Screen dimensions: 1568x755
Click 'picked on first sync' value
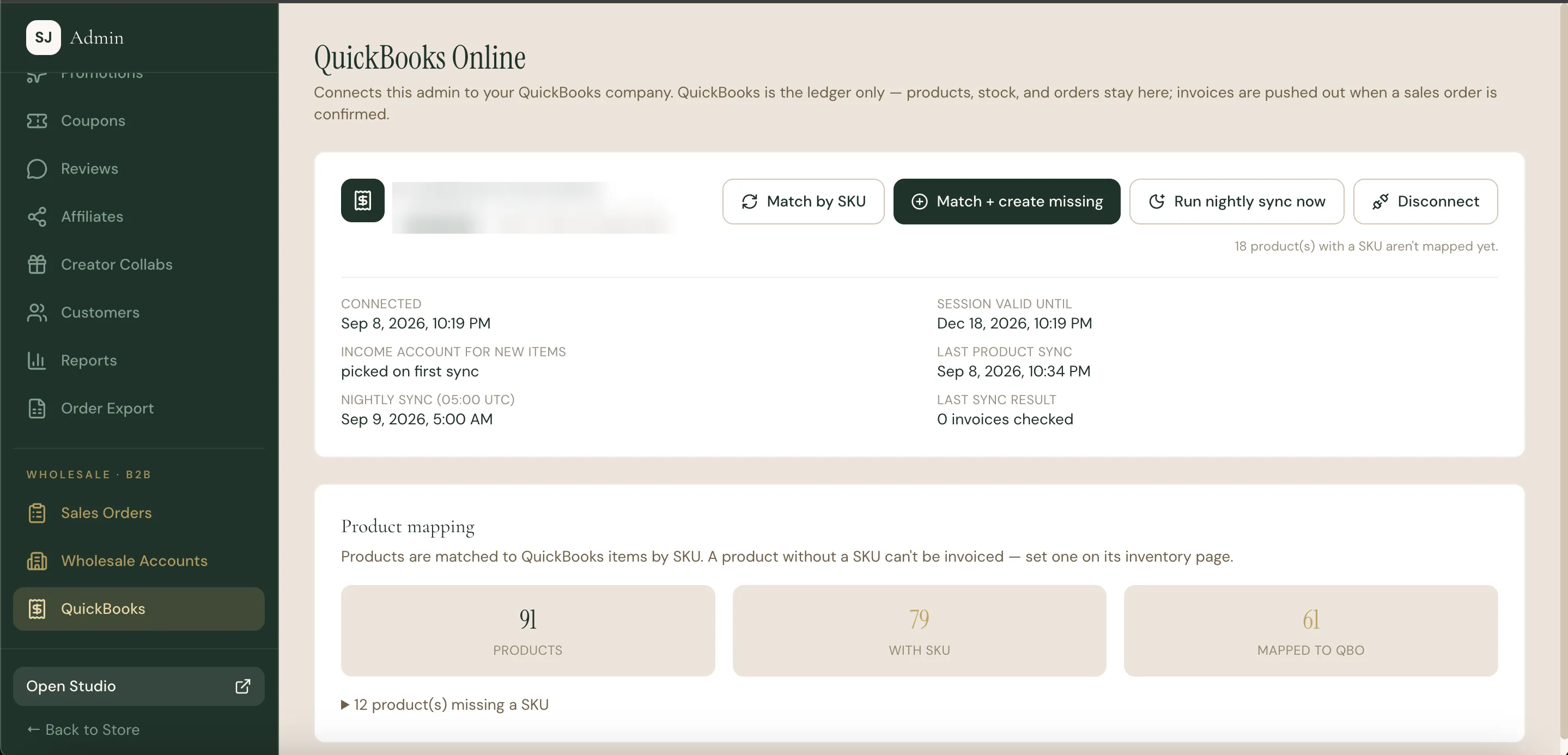[x=410, y=371]
